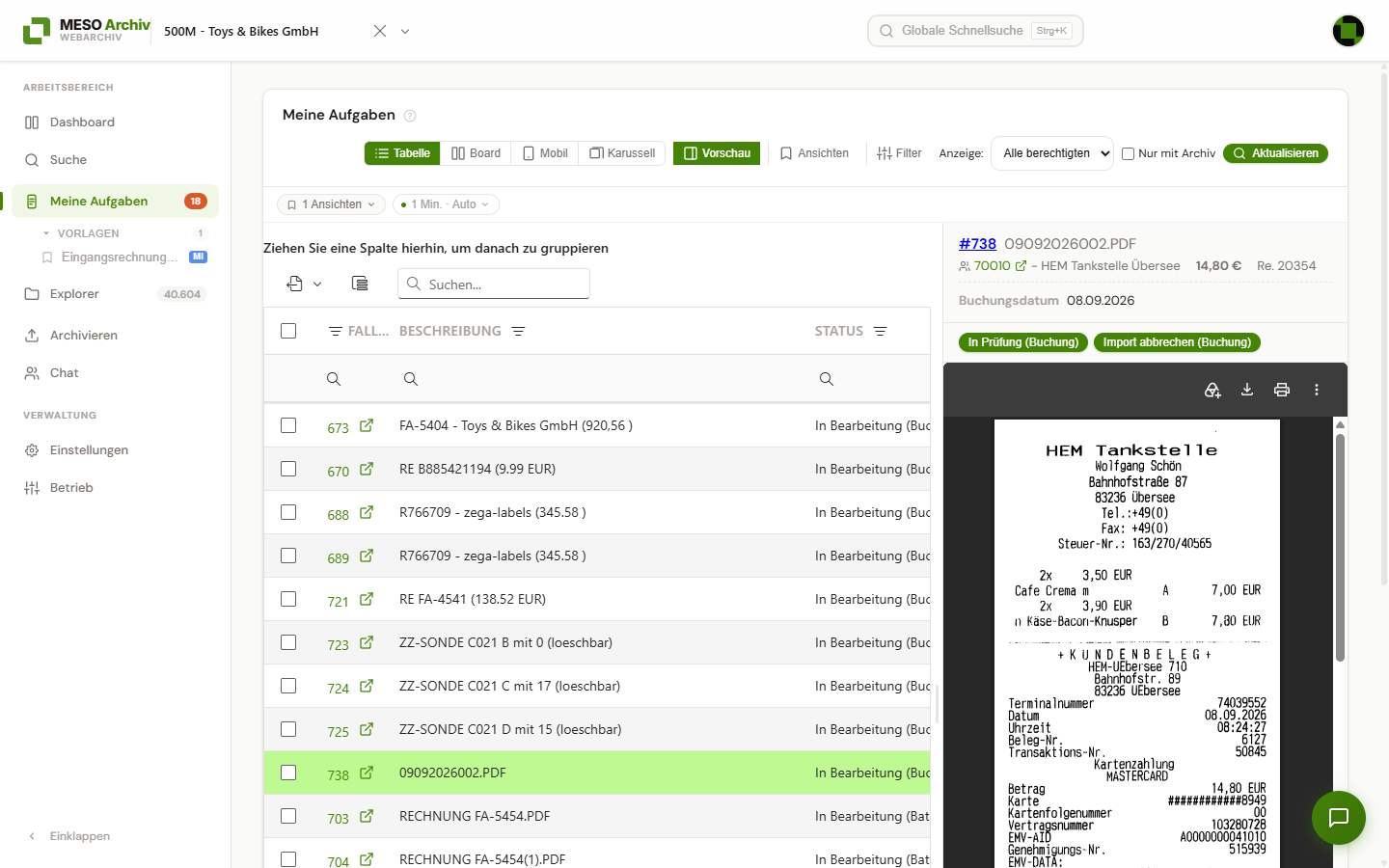This screenshot has width=1389, height=868.
Task: Open the 1 Min. Auto refresh dropdown
Action: [446, 204]
